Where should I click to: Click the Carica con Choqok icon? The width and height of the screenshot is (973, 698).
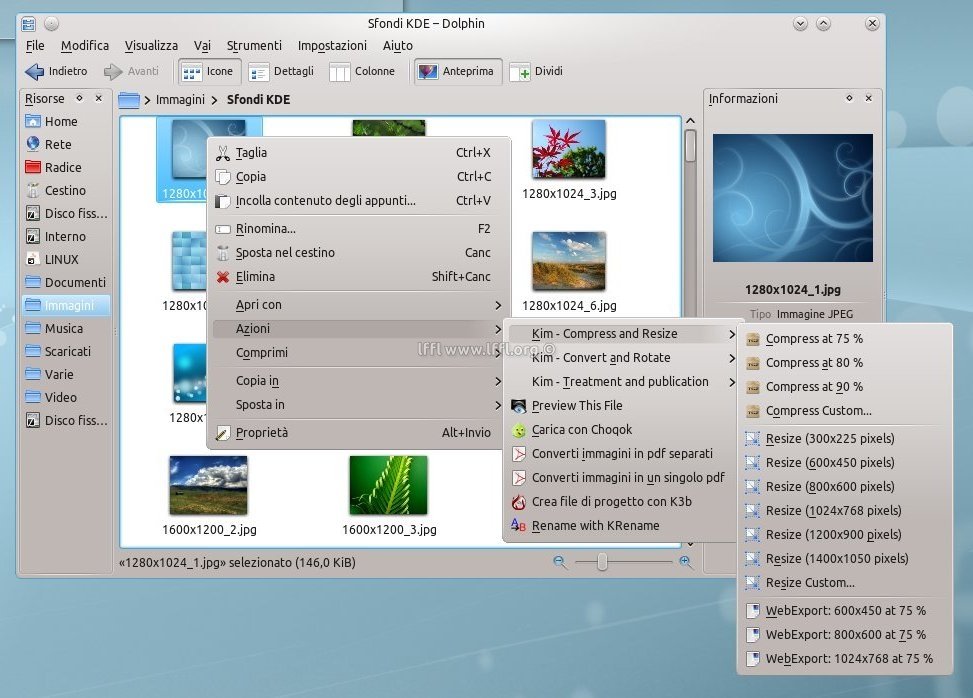[x=518, y=430]
